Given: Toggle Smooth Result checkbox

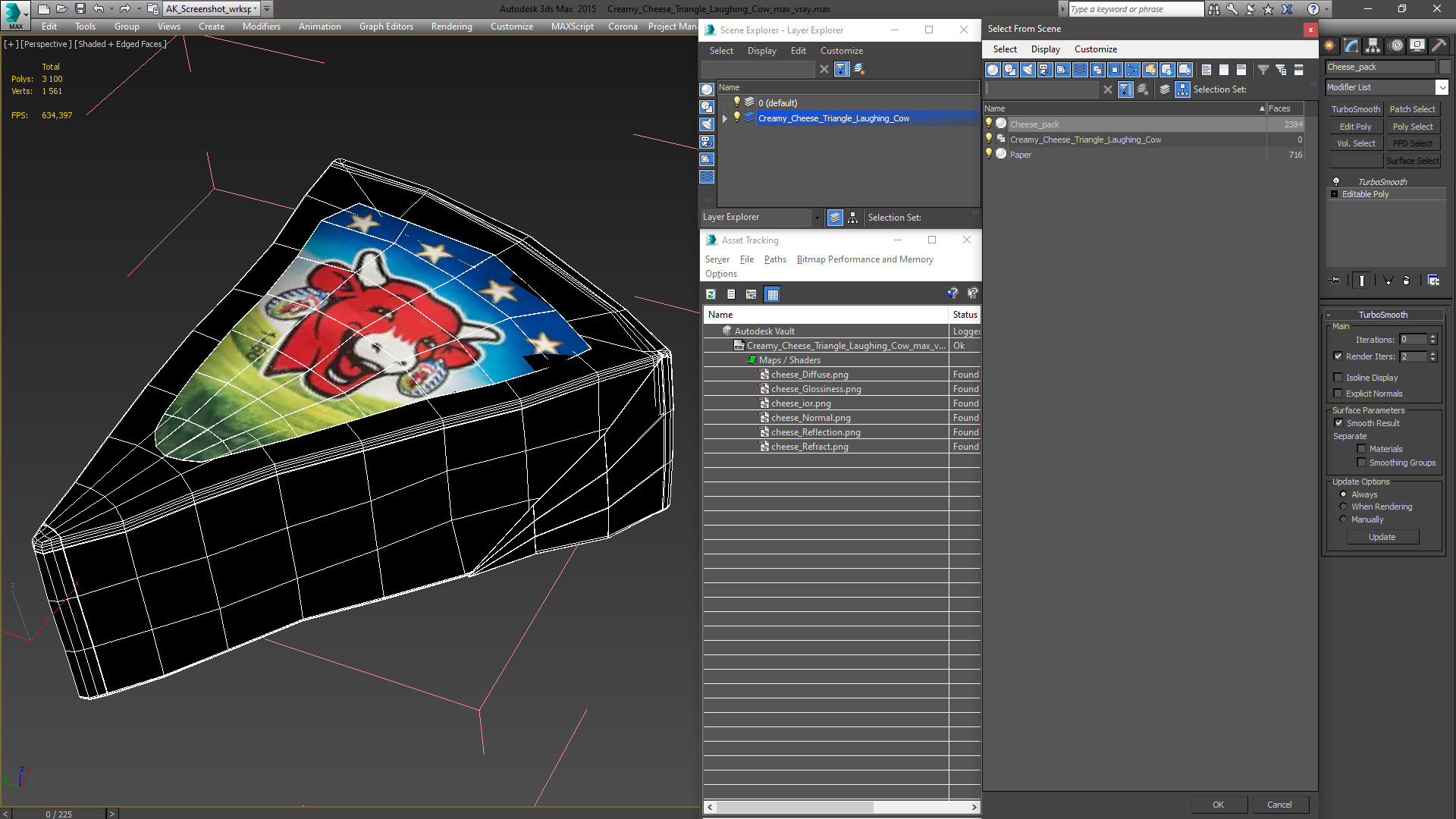Looking at the screenshot, I should 1339,423.
